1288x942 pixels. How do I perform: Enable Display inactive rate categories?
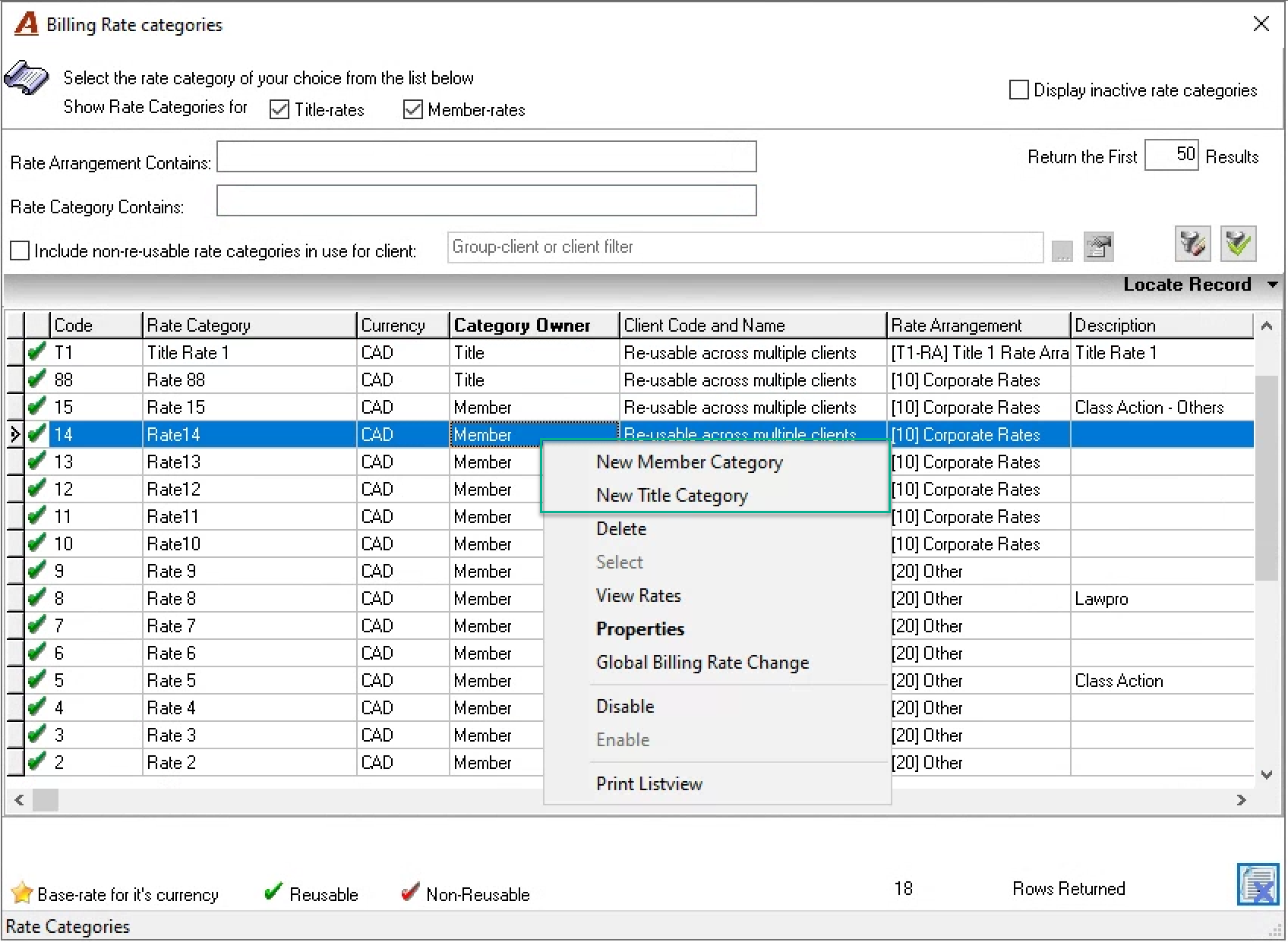point(1019,90)
